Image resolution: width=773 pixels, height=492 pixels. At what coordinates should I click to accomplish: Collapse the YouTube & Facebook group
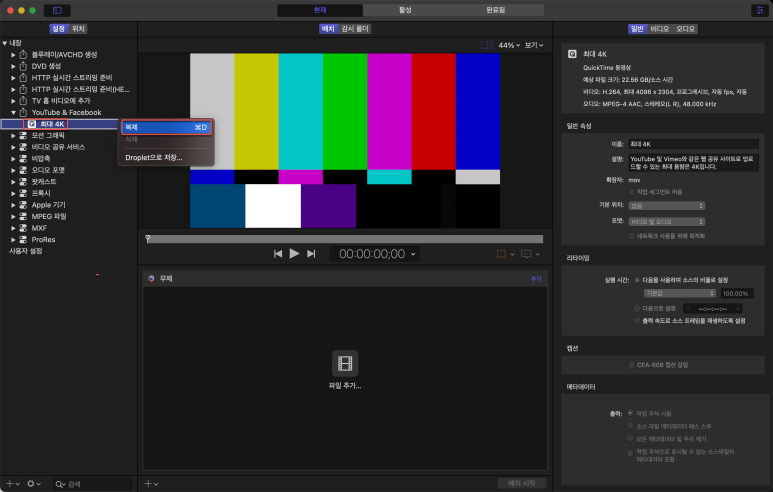pyautogui.click(x=13, y=112)
